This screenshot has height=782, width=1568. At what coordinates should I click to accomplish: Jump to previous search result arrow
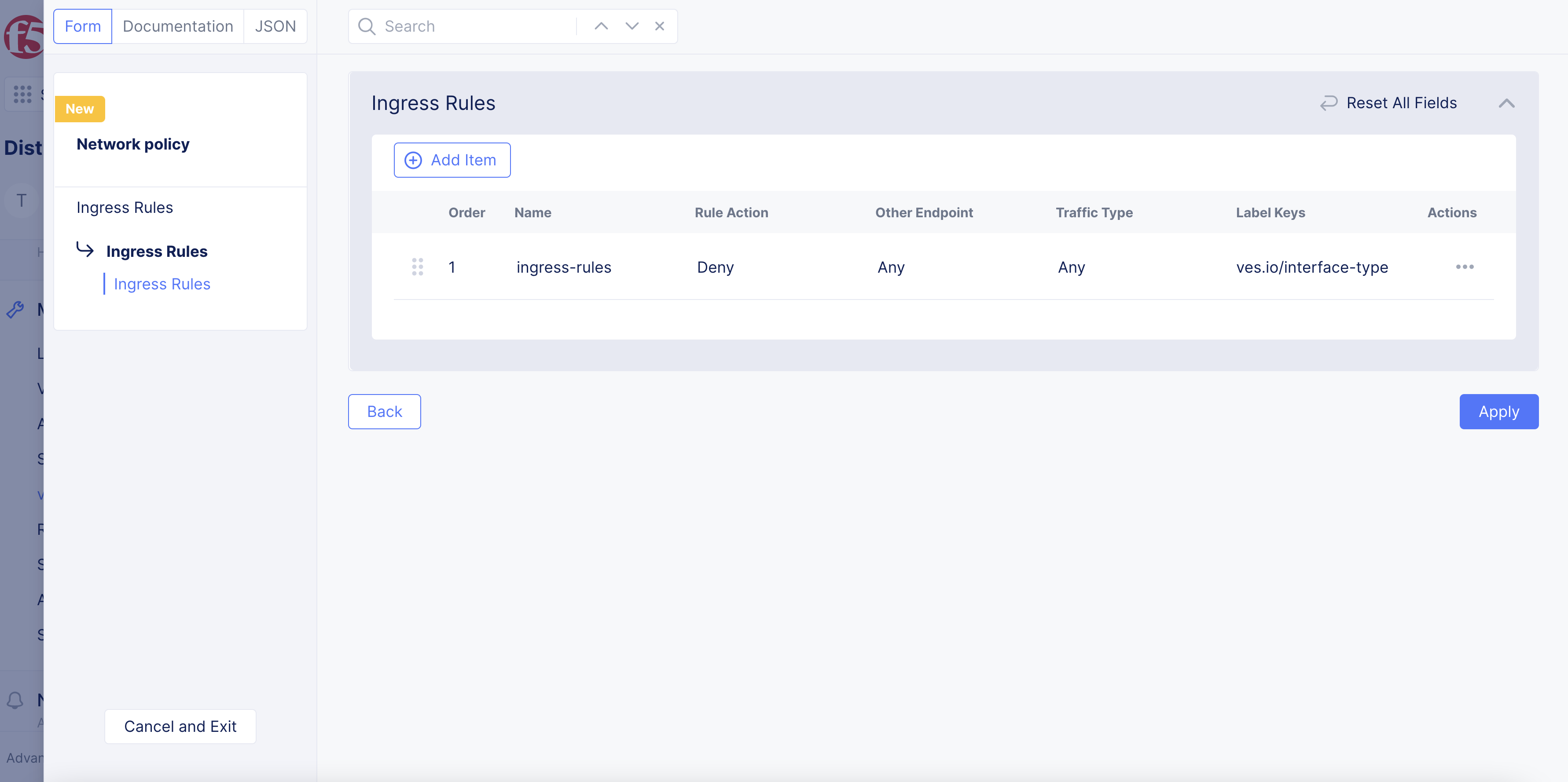(601, 26)
